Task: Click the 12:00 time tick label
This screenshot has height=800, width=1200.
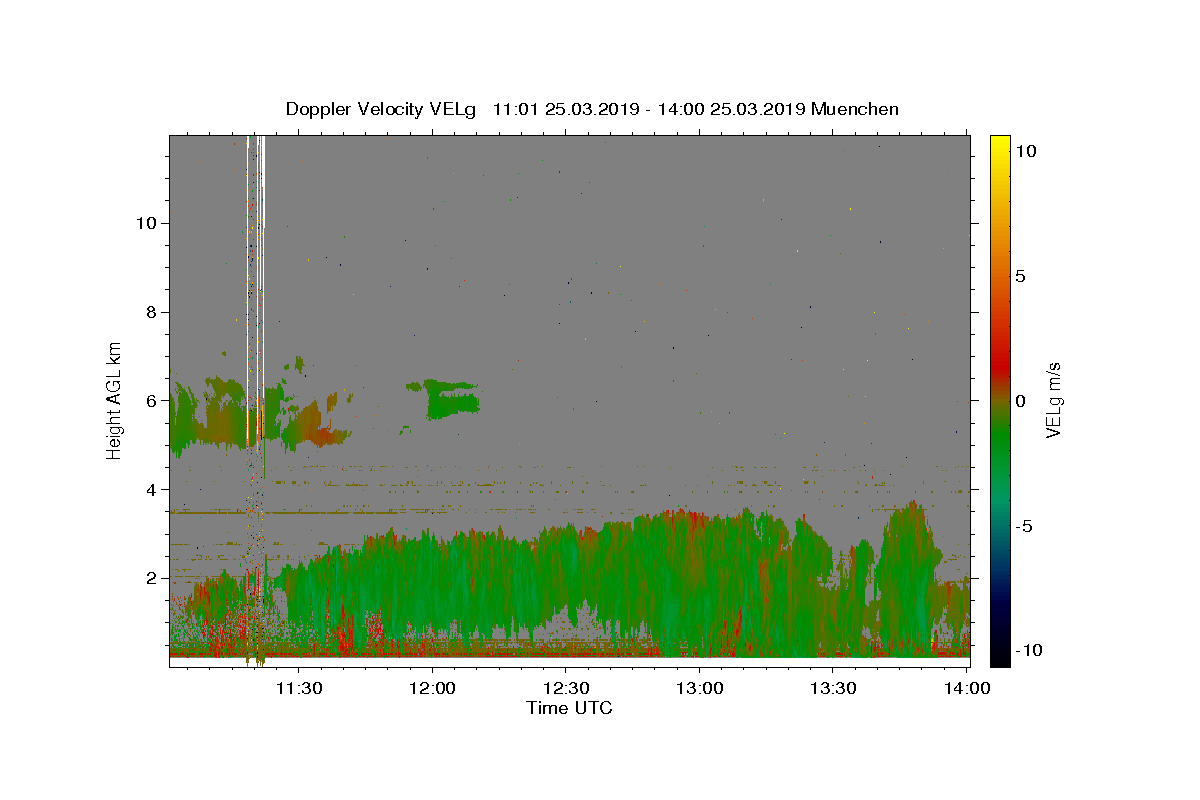Action: click(432, 688)
